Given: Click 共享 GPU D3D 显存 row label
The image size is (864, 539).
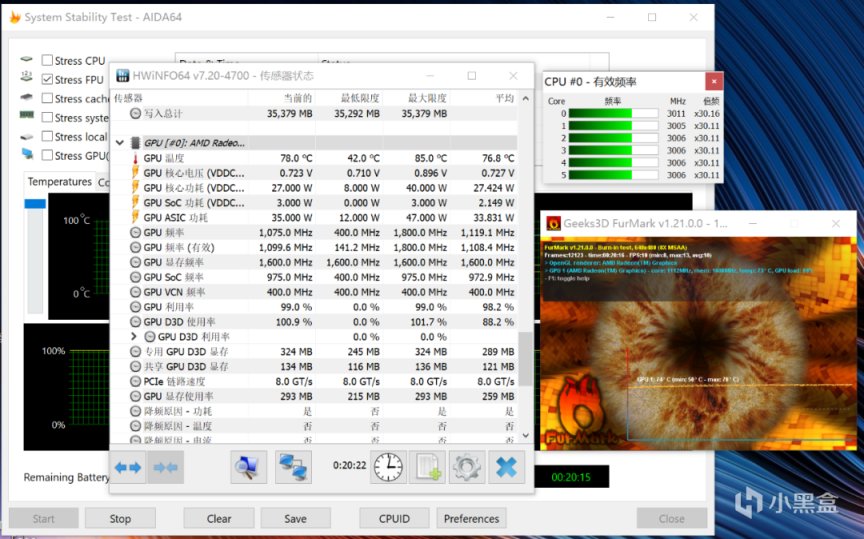Looking at the screenshot, I should click(186, 366).
